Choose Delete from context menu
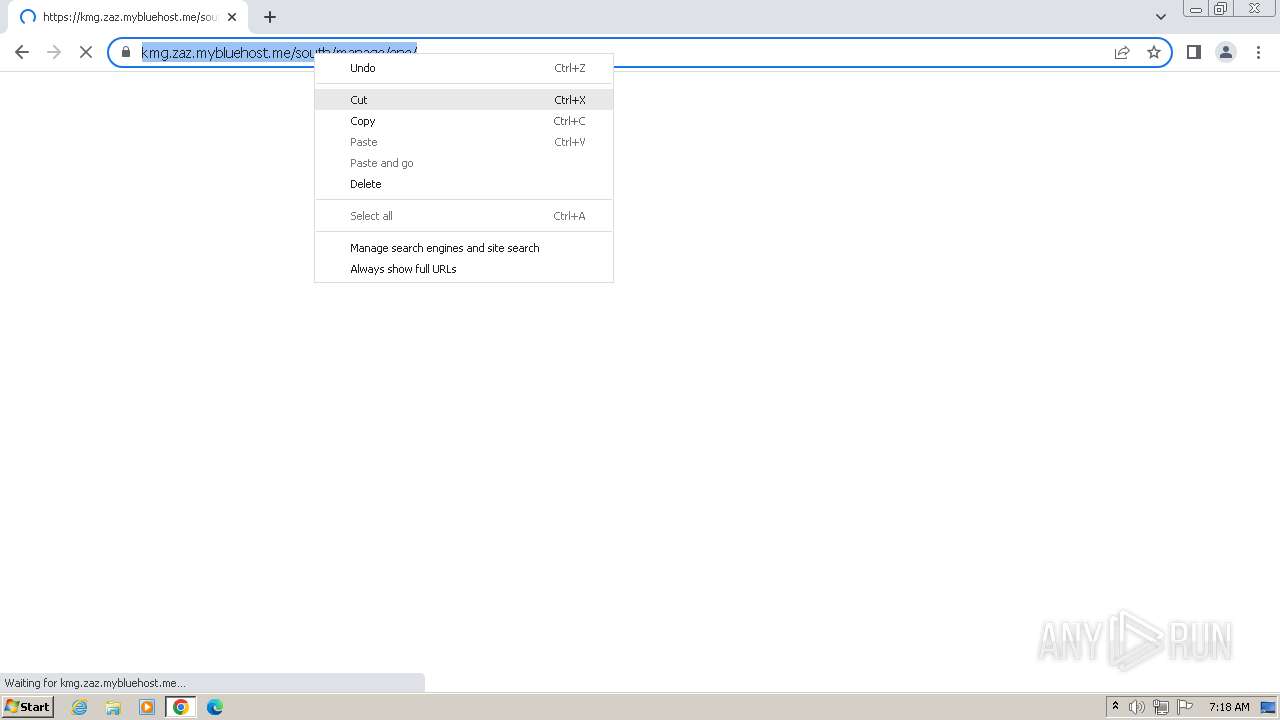The image size is (1280, 720). tap(464, 184)
